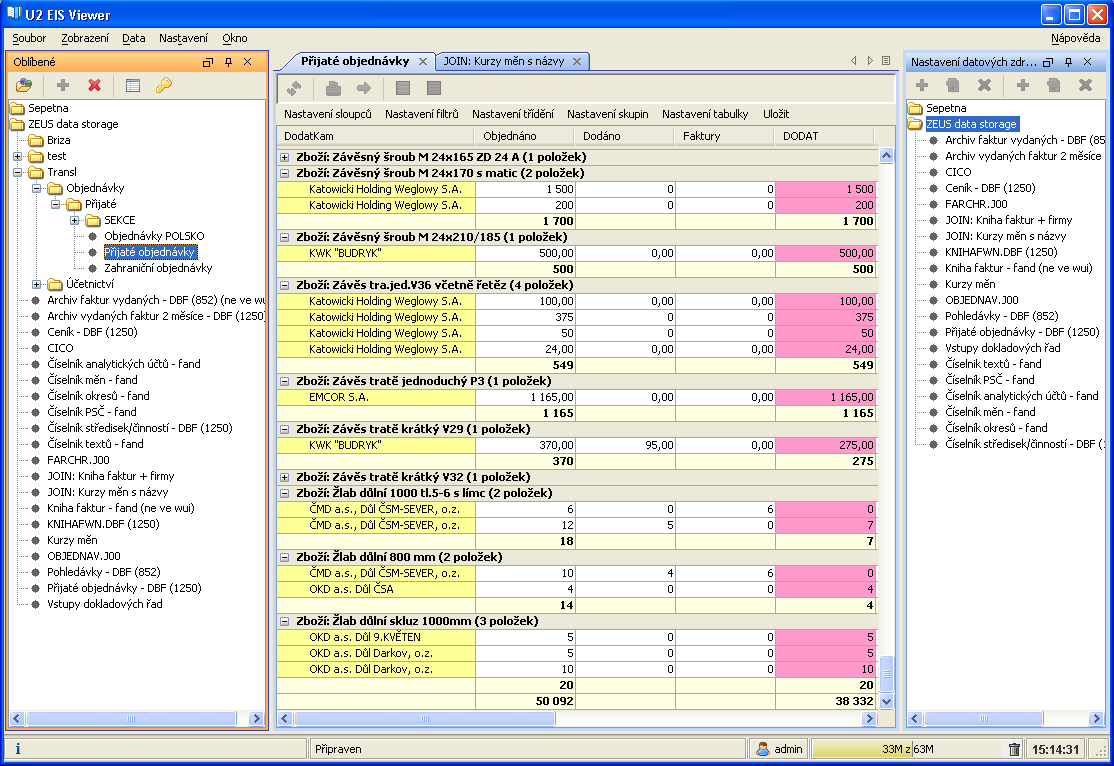
Task: Open the tab list icon beside tab arrows
Action: [x=886, y=61]
